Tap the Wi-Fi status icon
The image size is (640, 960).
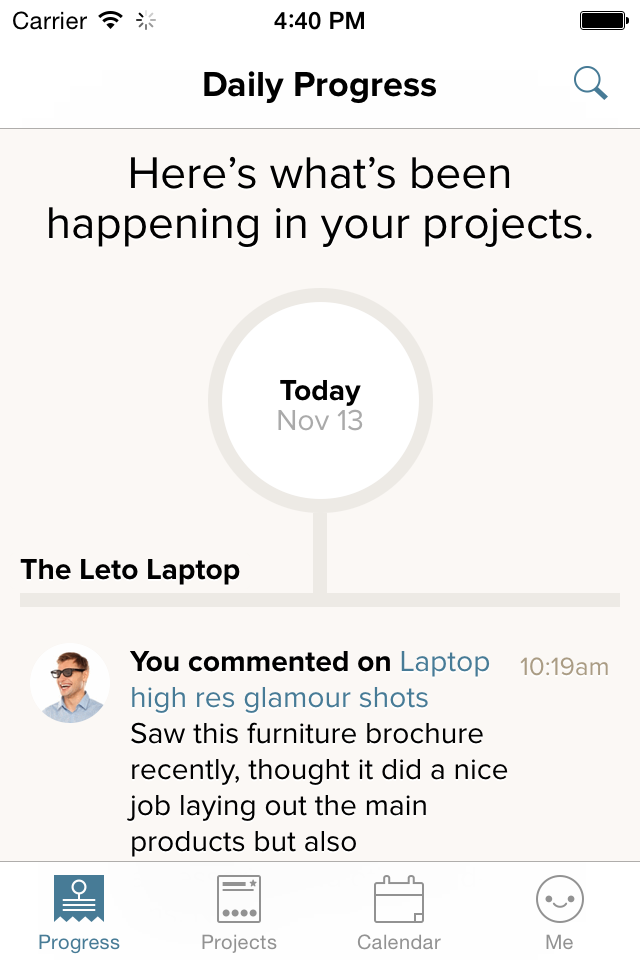pos(111,20)
